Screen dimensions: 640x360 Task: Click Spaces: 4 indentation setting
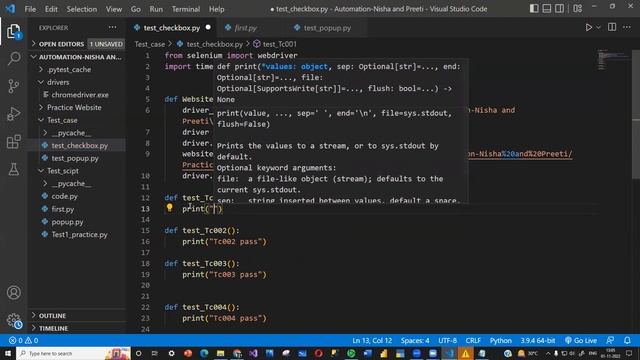pyautogui.click(x=415, y=340)
